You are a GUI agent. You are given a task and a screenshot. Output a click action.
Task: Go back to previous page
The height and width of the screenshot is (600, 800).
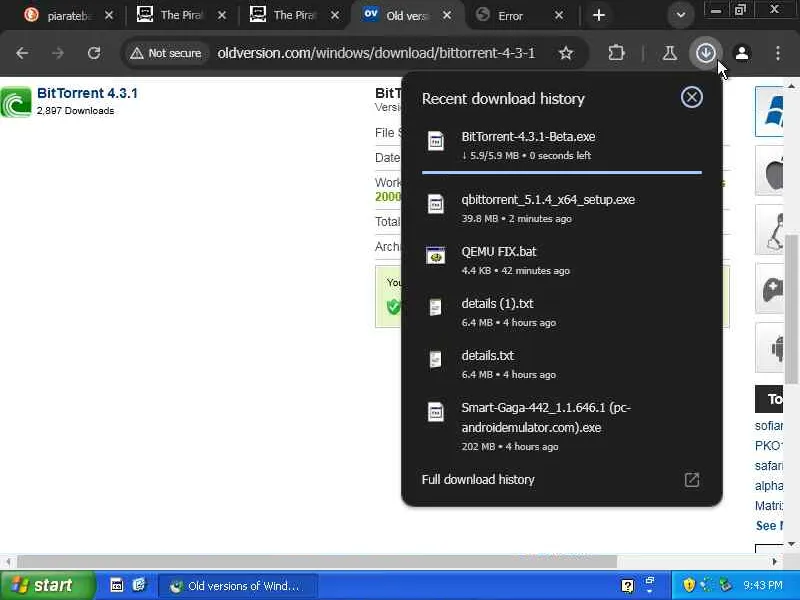[x=22, y=53]
